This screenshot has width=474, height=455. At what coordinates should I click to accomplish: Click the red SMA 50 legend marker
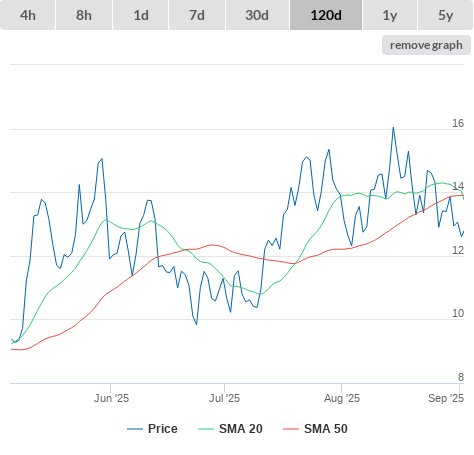pyautogui.click(x=291, y=429)
